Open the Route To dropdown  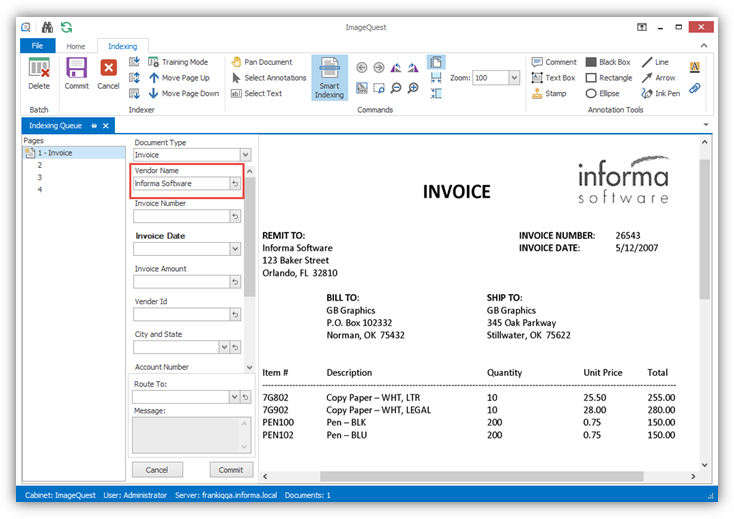click(235, 397)
